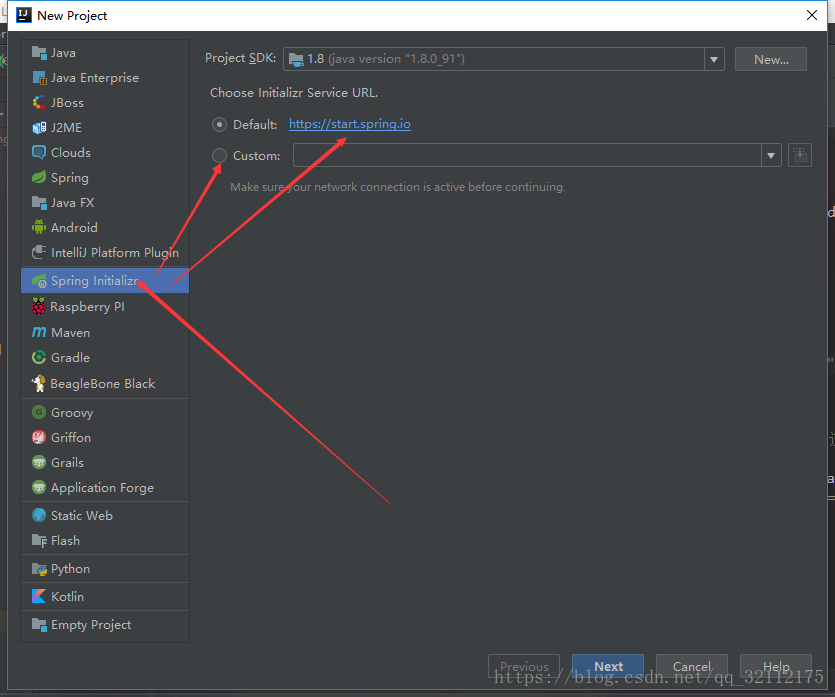Select the Java folder icon
This screenshot has width=835, height=697.
click(39, 52)
